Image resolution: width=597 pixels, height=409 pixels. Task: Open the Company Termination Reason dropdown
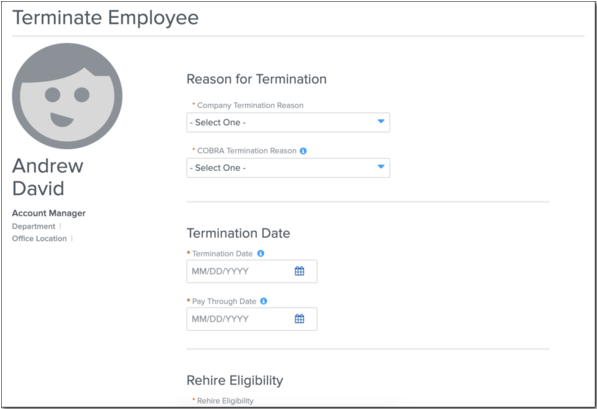click(x=288, y=123)
